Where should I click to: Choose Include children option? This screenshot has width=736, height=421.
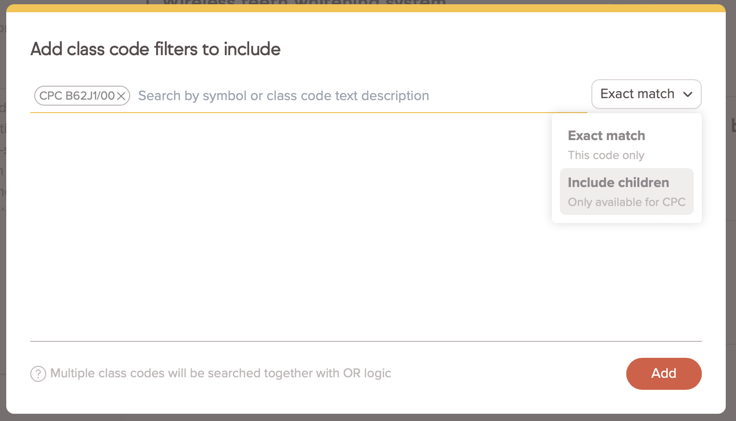point(627,191)
